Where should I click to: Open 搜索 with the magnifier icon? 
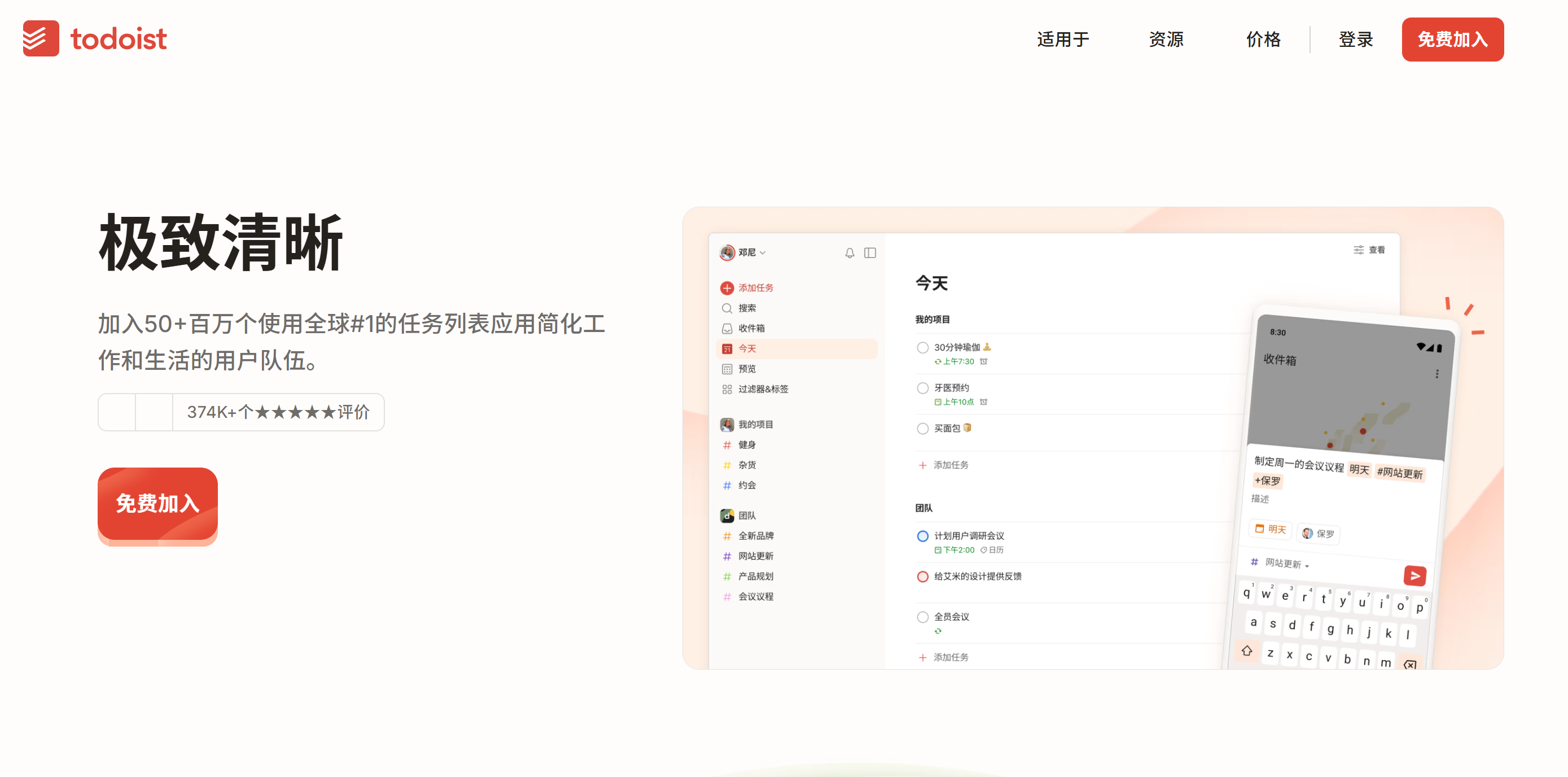(728, 308)
